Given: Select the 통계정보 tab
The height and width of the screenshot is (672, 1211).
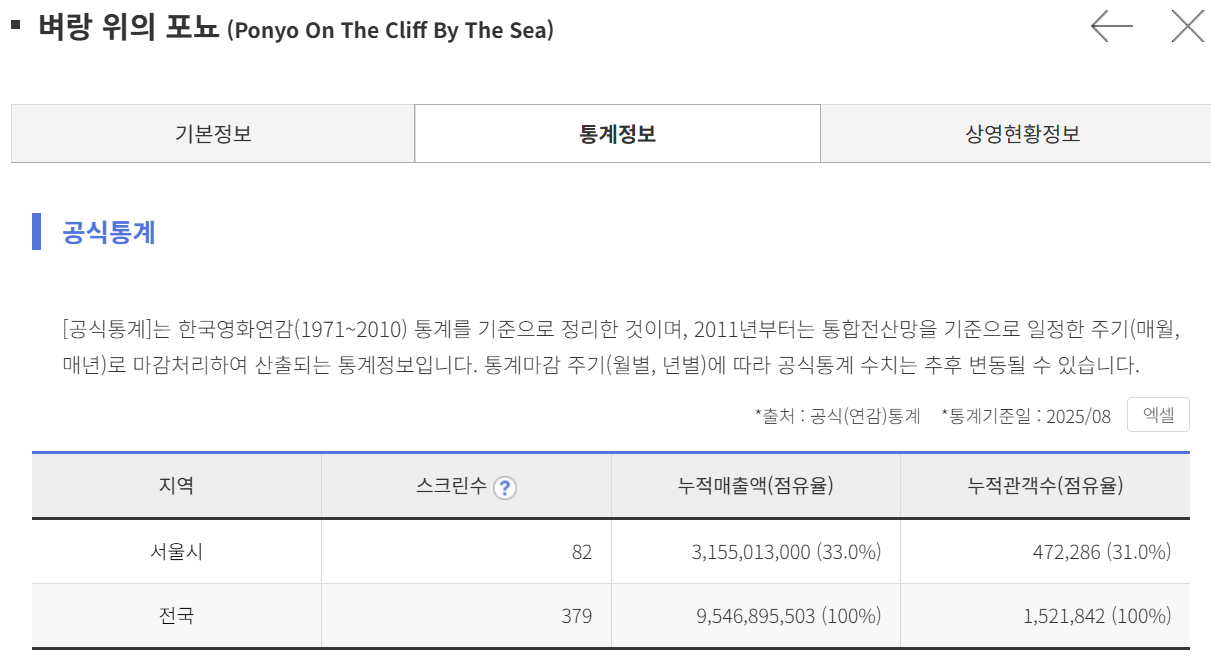Looking at the screenshot, I should (617, 134).
